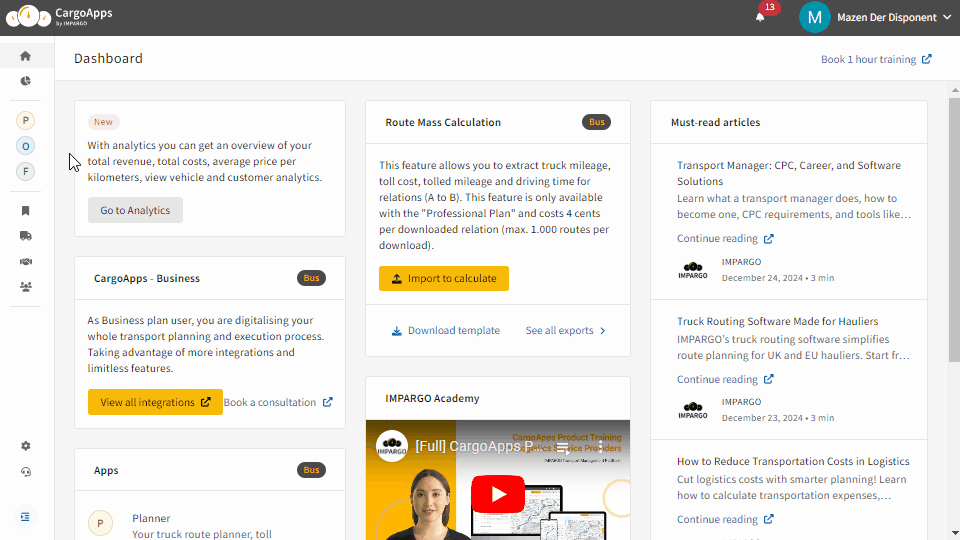Viewport: 960px width, 540px height.
Task: Open the 'Book a consultation' link
Action: click(x=278, y=402)
